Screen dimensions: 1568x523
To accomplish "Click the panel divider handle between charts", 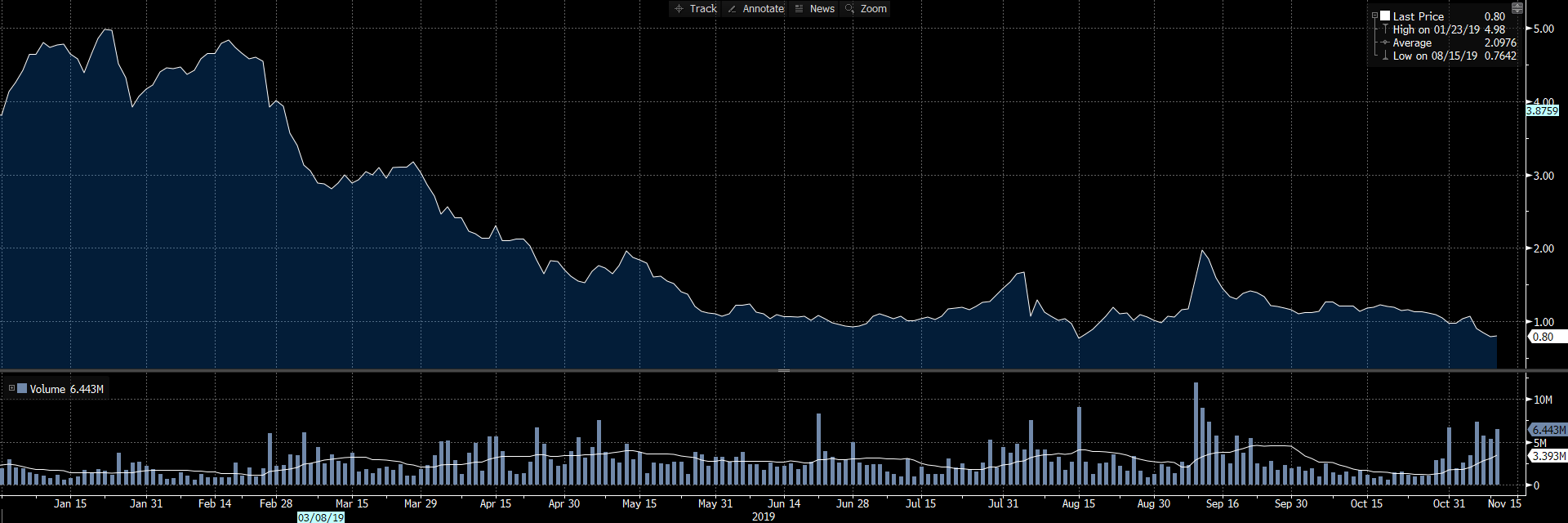I will point(784,371).
